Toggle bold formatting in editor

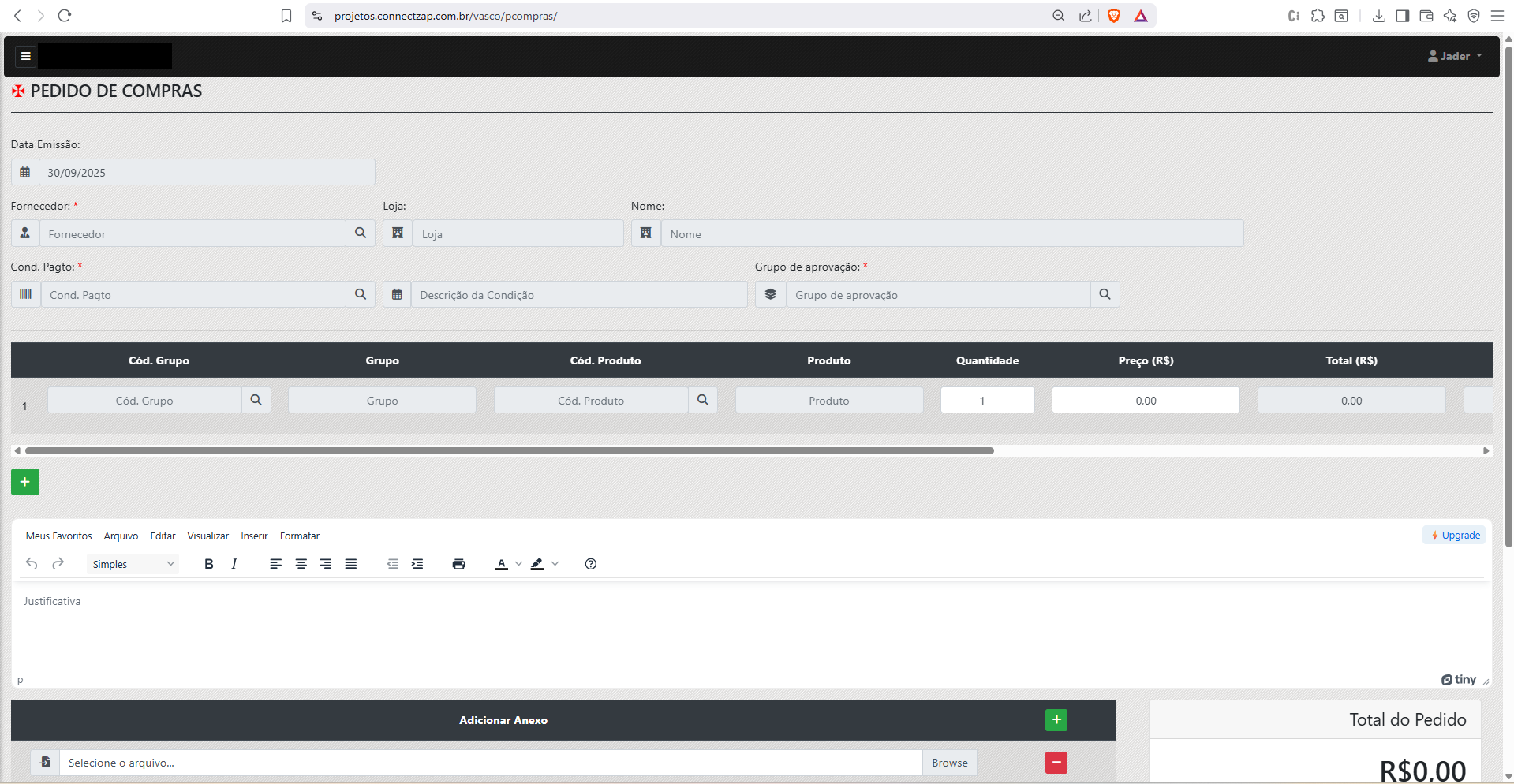click(209, 564)
